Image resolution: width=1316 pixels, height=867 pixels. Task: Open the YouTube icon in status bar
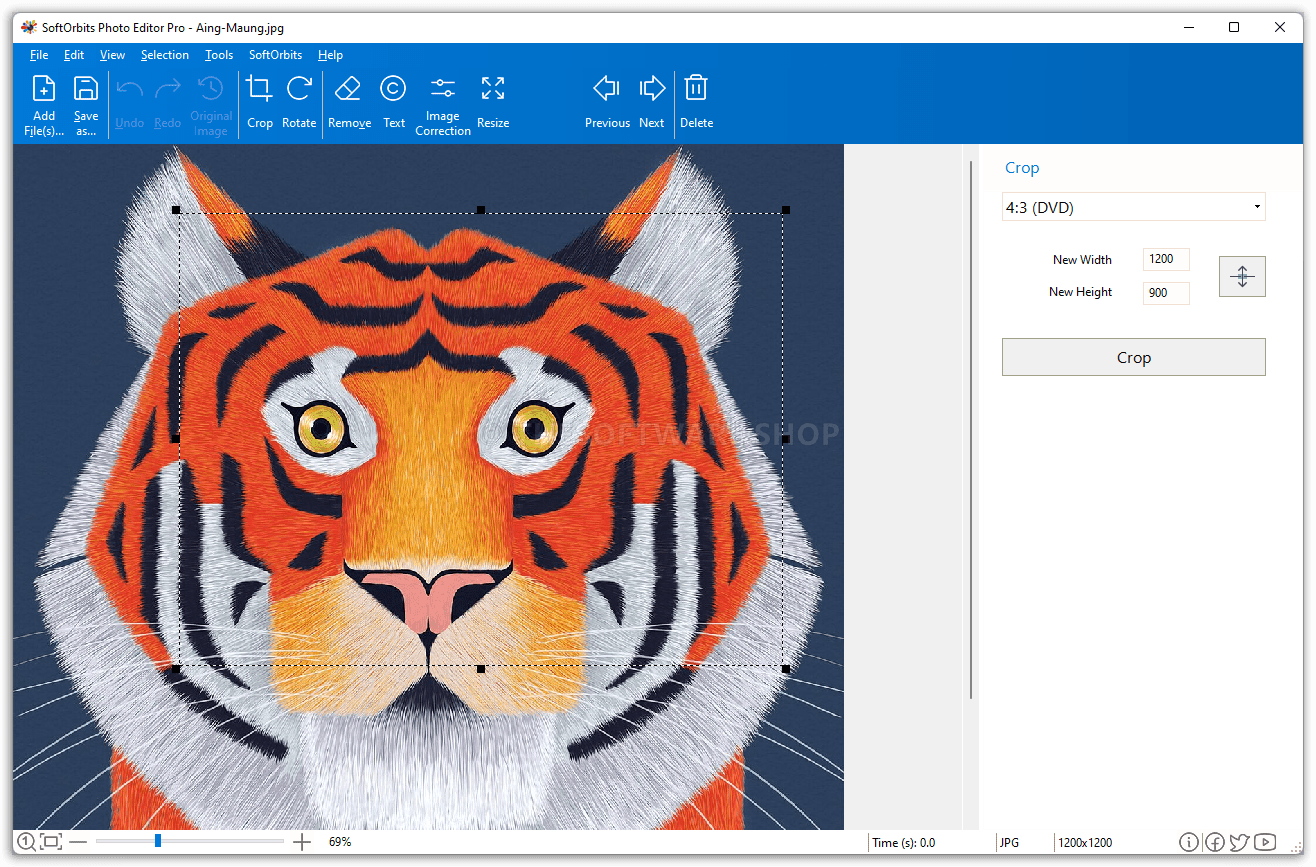[x=1265, y=843]
